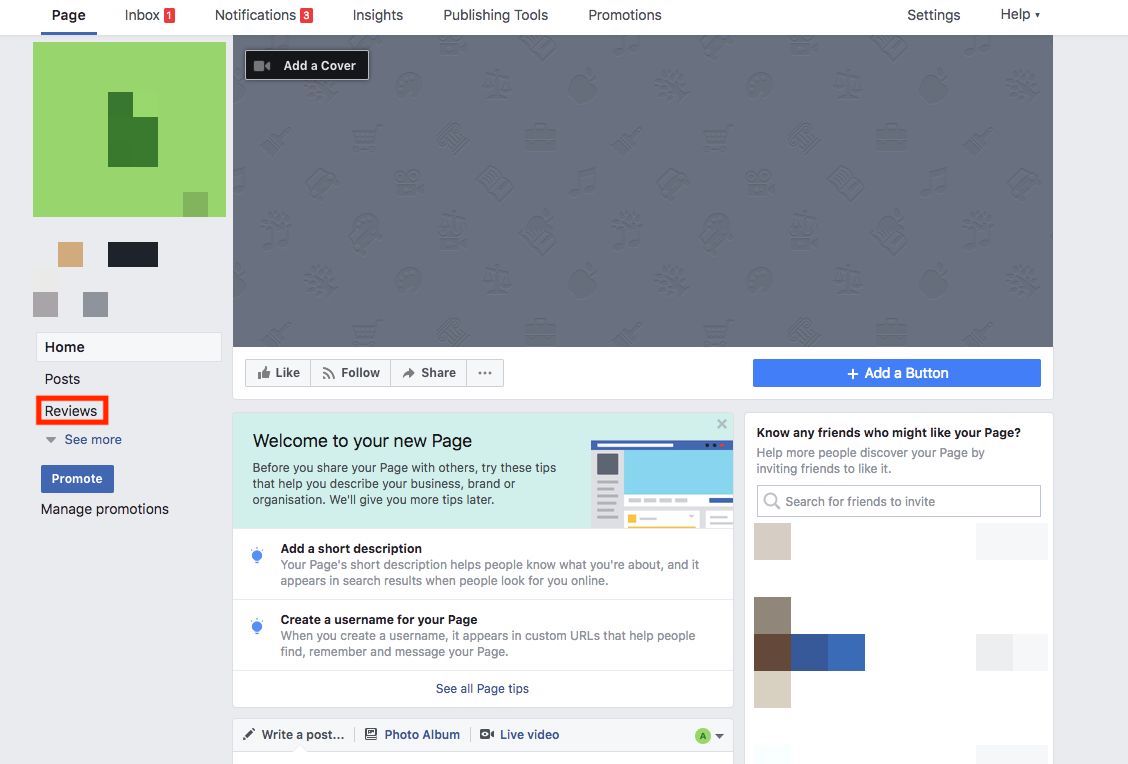This screenshot has height=764, width=1128.
Task: Open See all Page tips link
Action: pyautogui.click(x=482, y=689)
